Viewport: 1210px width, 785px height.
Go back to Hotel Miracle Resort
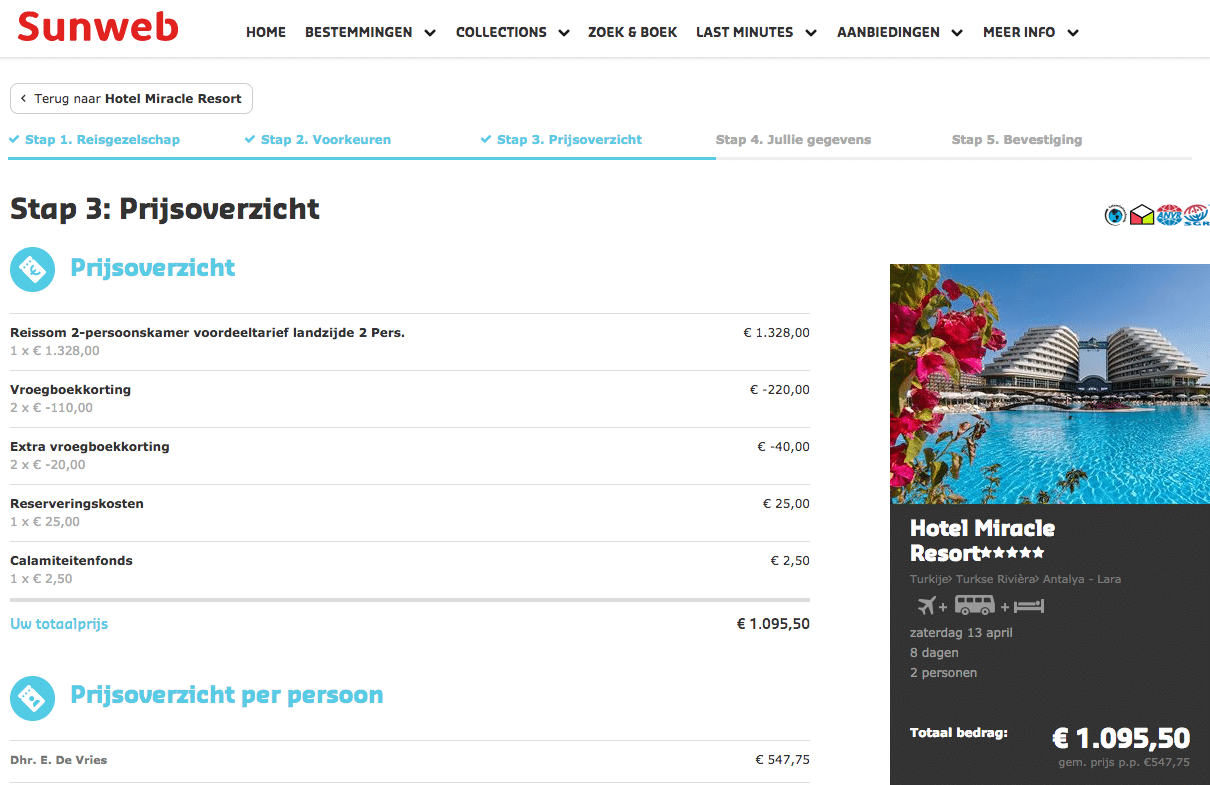[x=132, y=99]
